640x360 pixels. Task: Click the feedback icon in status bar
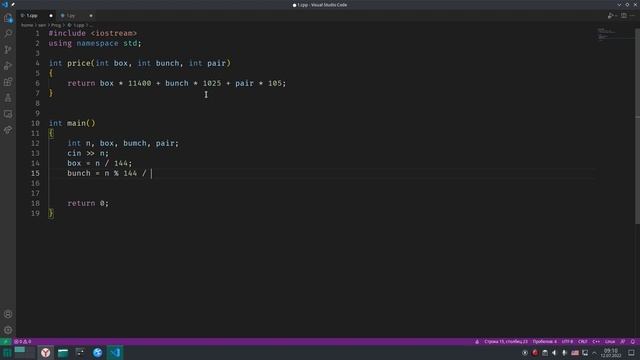622,342
